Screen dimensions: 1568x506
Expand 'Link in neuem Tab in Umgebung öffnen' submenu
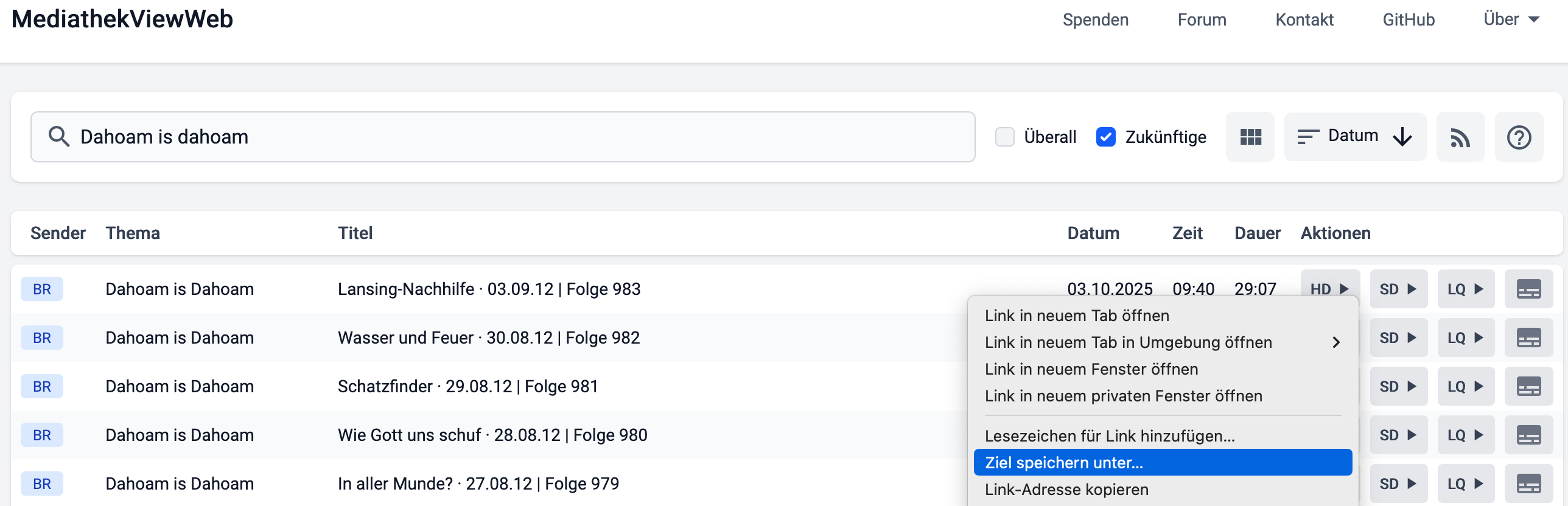pyautogui.click(x=1163, y=342)
